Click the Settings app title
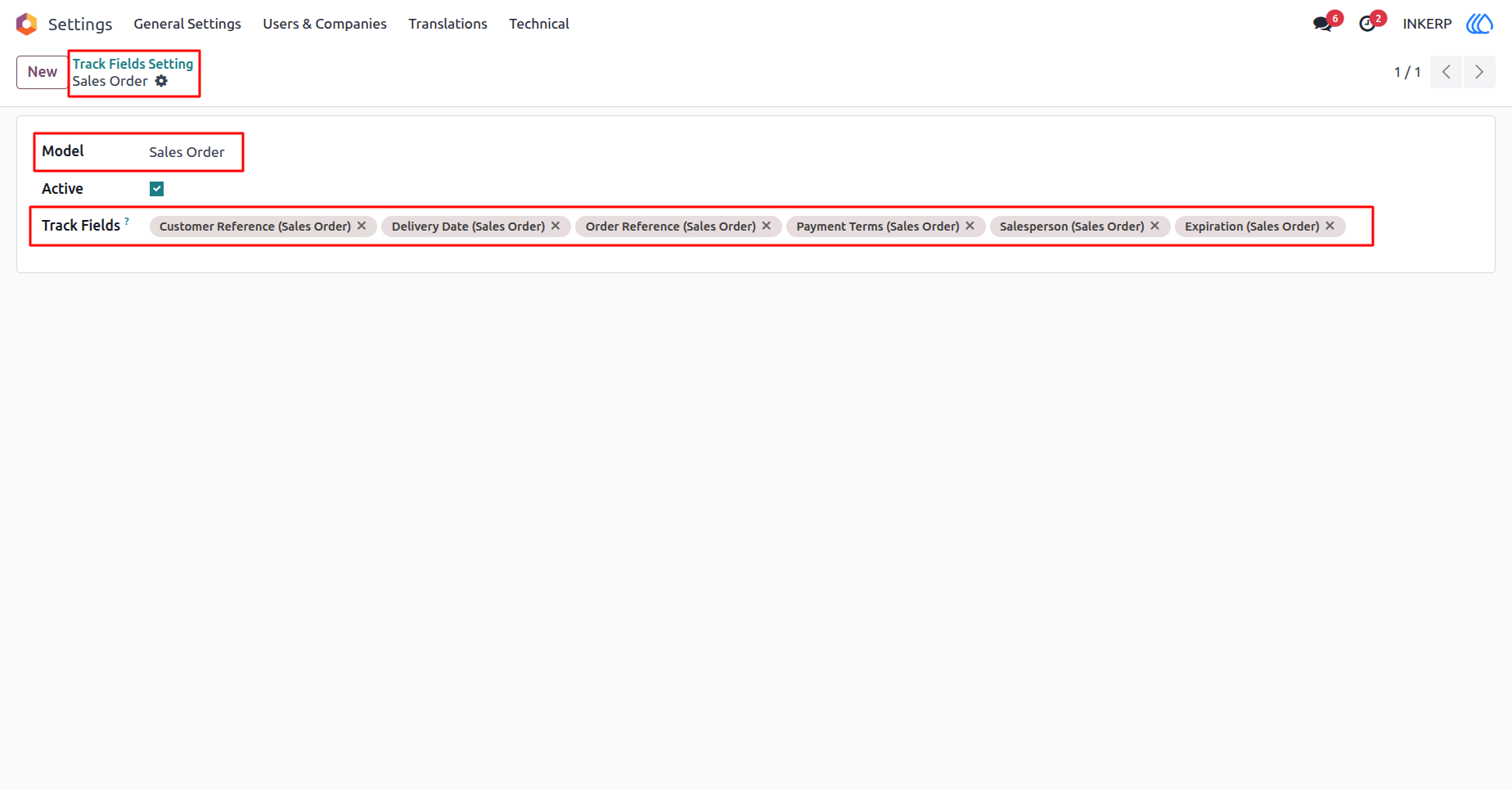 click(x=80, y=25)
